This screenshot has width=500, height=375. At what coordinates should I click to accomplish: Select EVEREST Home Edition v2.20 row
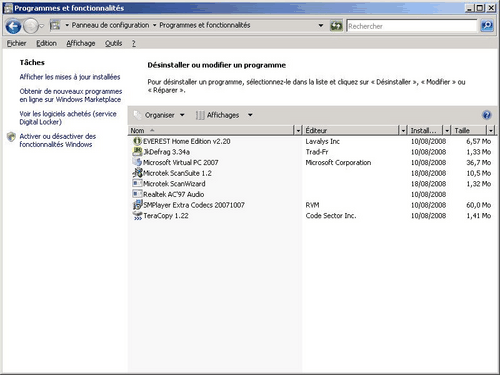312,141
